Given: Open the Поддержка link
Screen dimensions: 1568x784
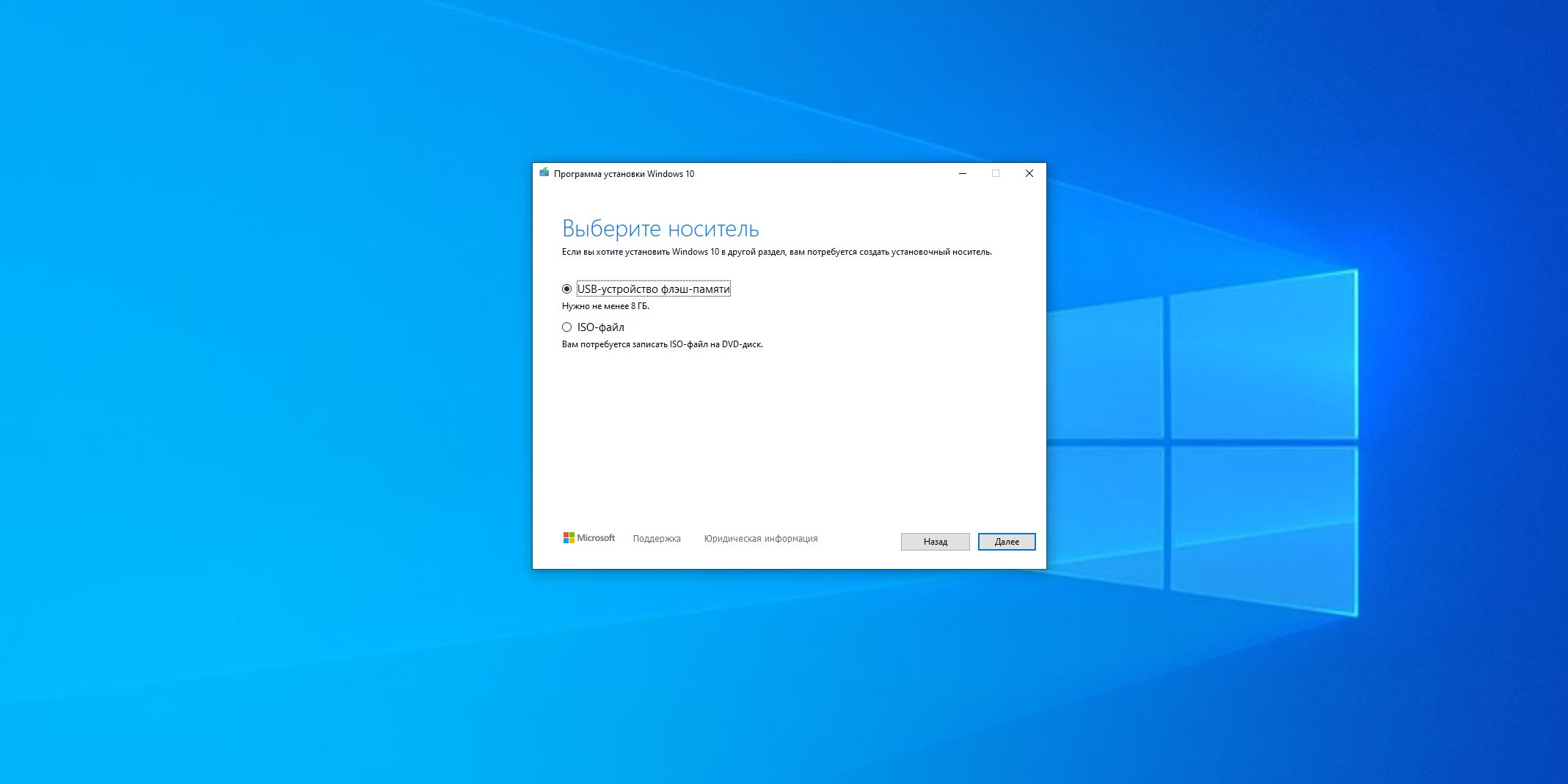Looking at the screenshot, I should [657, 539].
